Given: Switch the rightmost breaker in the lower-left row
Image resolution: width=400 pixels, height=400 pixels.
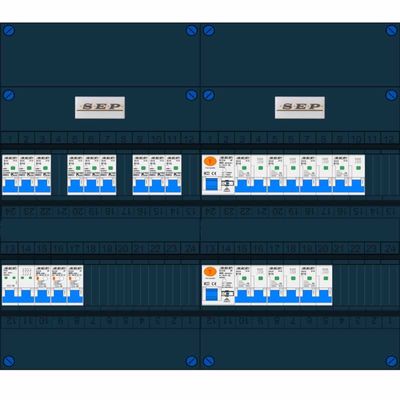Looking at the screenshot, I should coord(75,296).
